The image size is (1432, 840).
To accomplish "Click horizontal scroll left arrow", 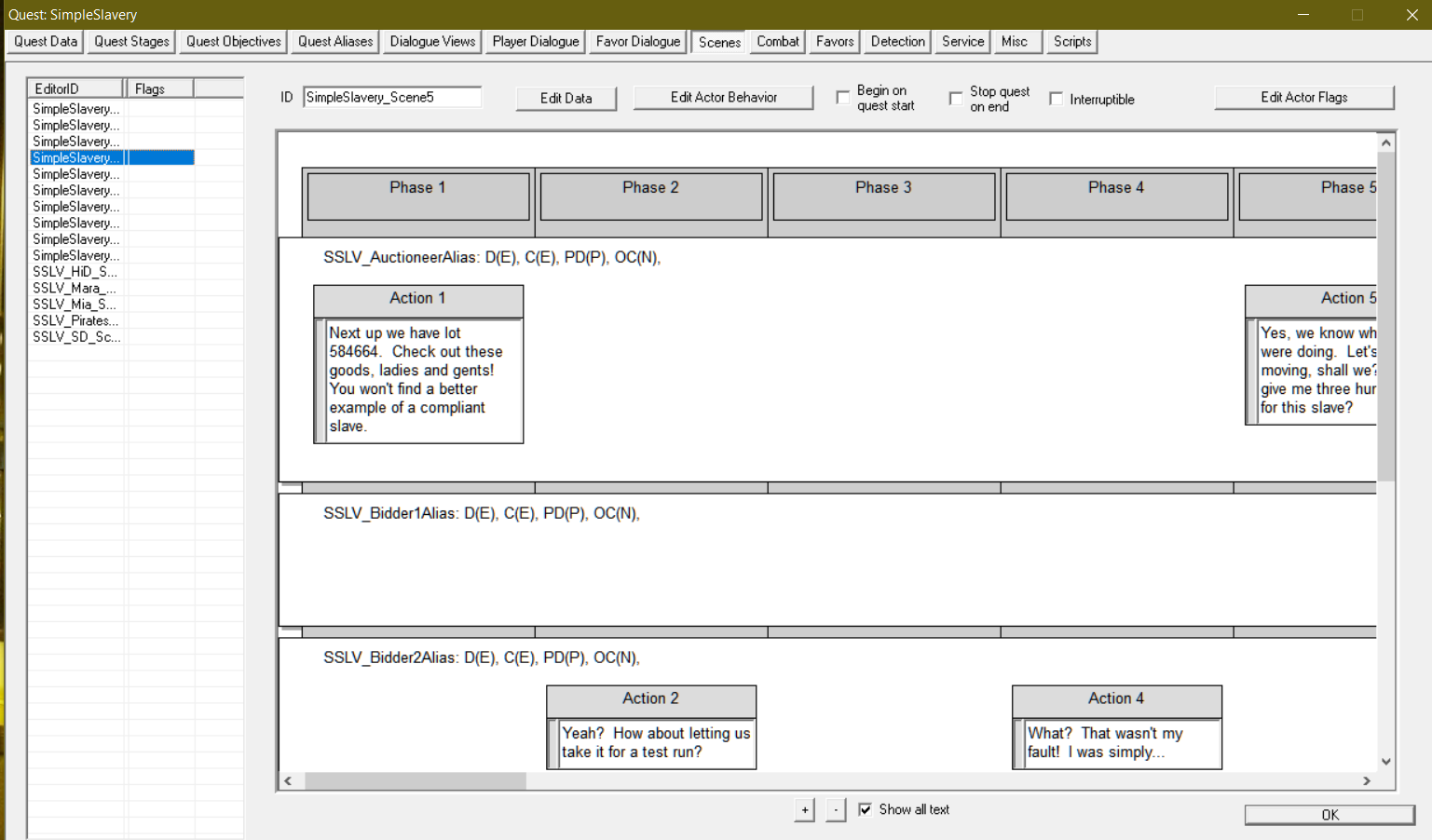I will 288,781.
